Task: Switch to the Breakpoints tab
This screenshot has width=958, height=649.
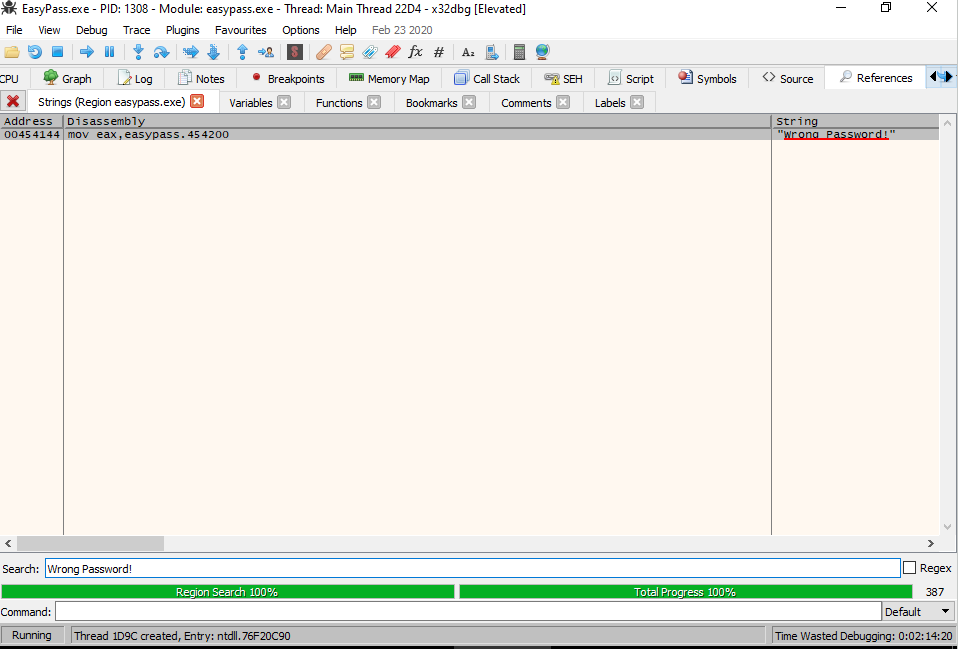Action: tap(287, 78)
